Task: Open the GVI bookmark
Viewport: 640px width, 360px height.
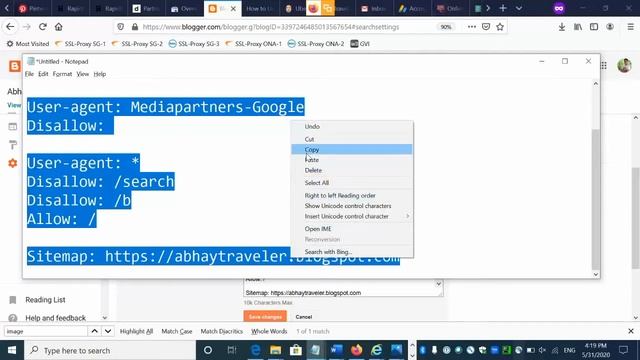Action: pos(360,44)
